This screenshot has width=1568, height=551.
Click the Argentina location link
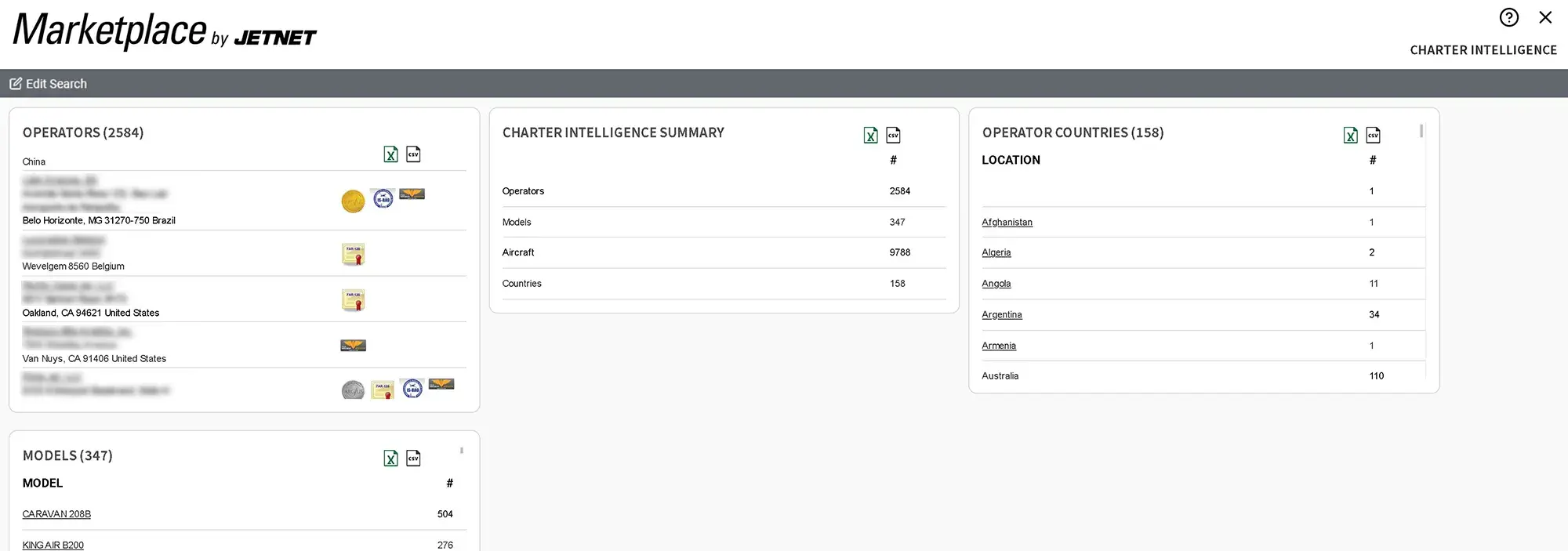[1001, 315]
